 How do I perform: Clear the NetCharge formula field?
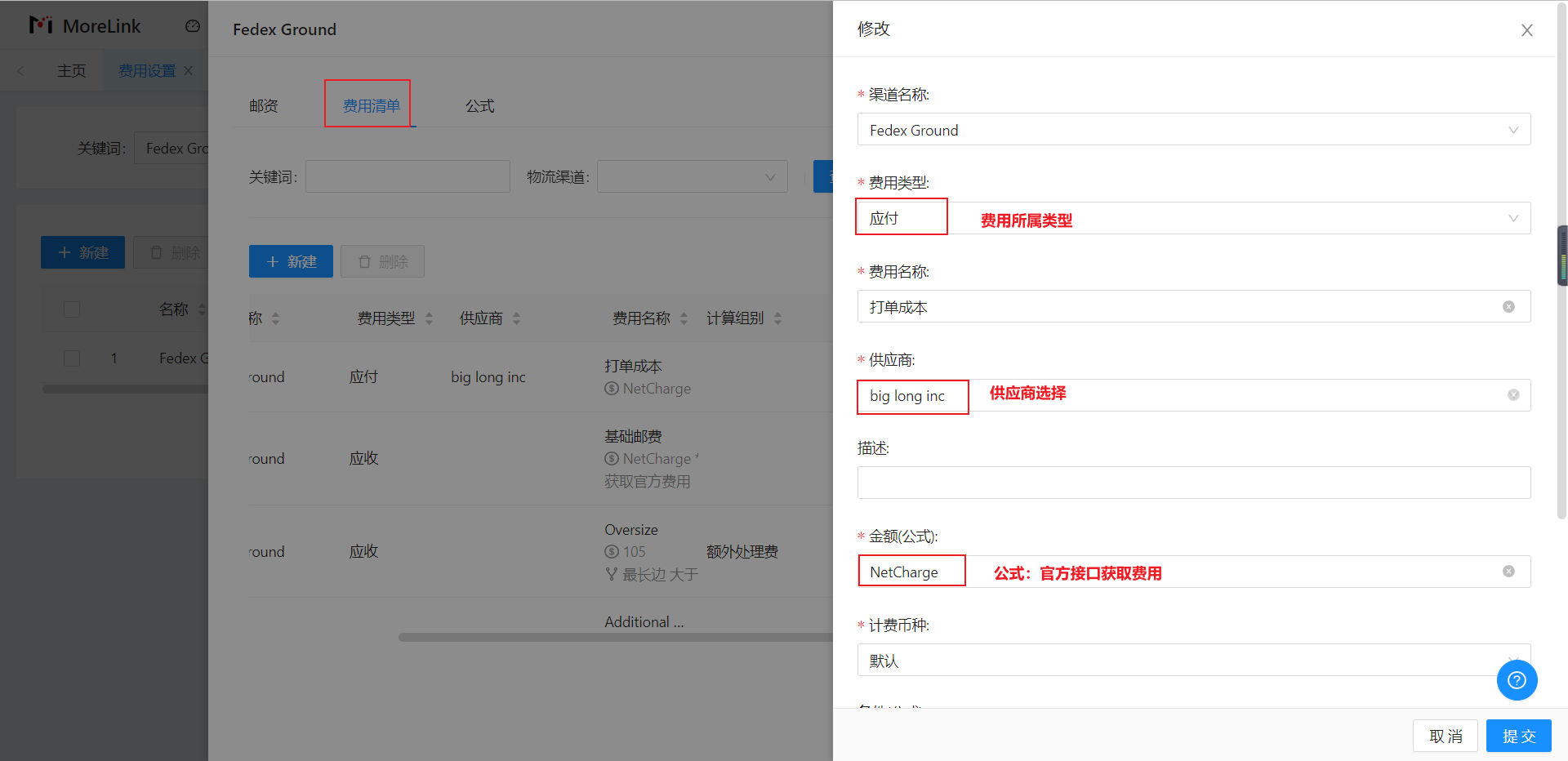coord(1508,572)
